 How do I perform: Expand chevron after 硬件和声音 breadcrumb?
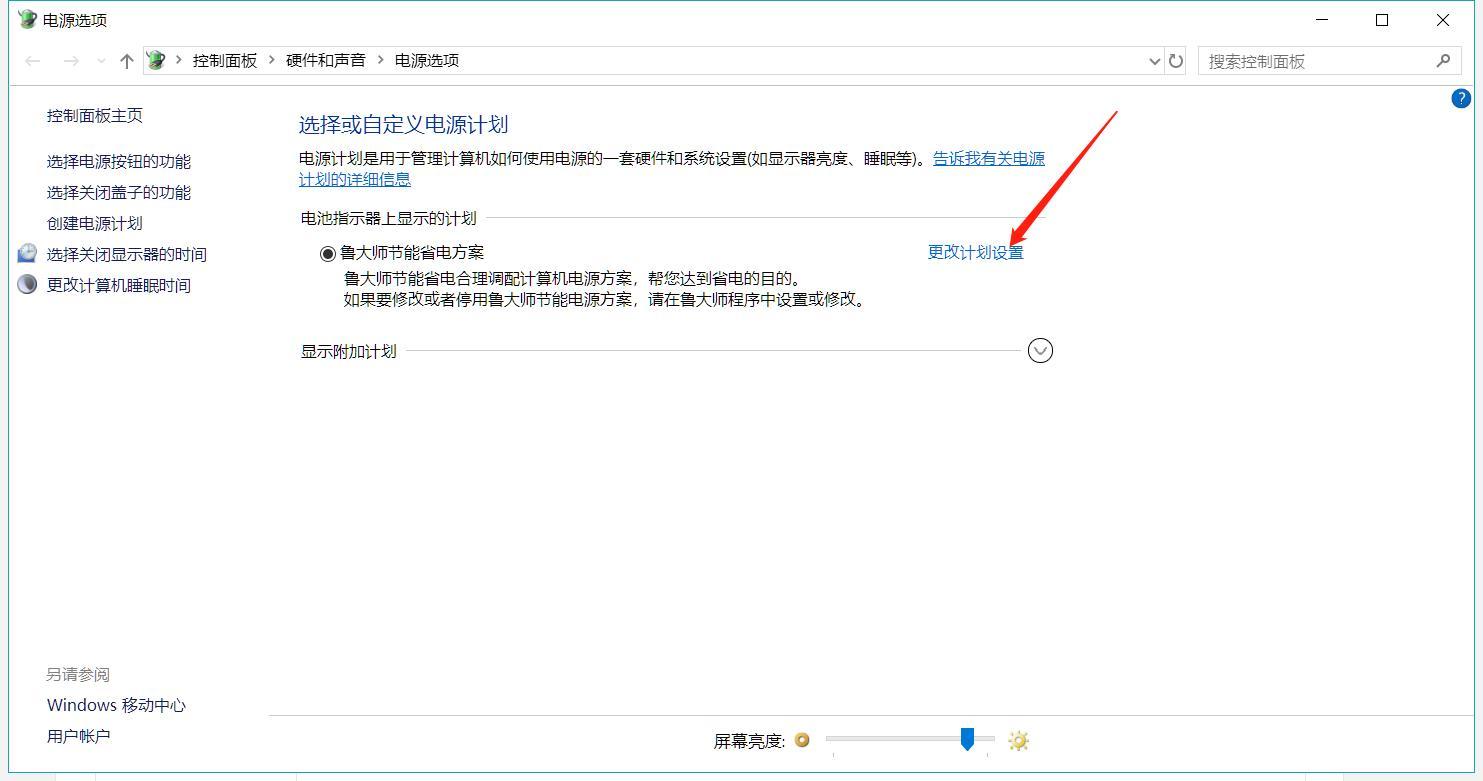pyautogui.click(x=380, y=60)
